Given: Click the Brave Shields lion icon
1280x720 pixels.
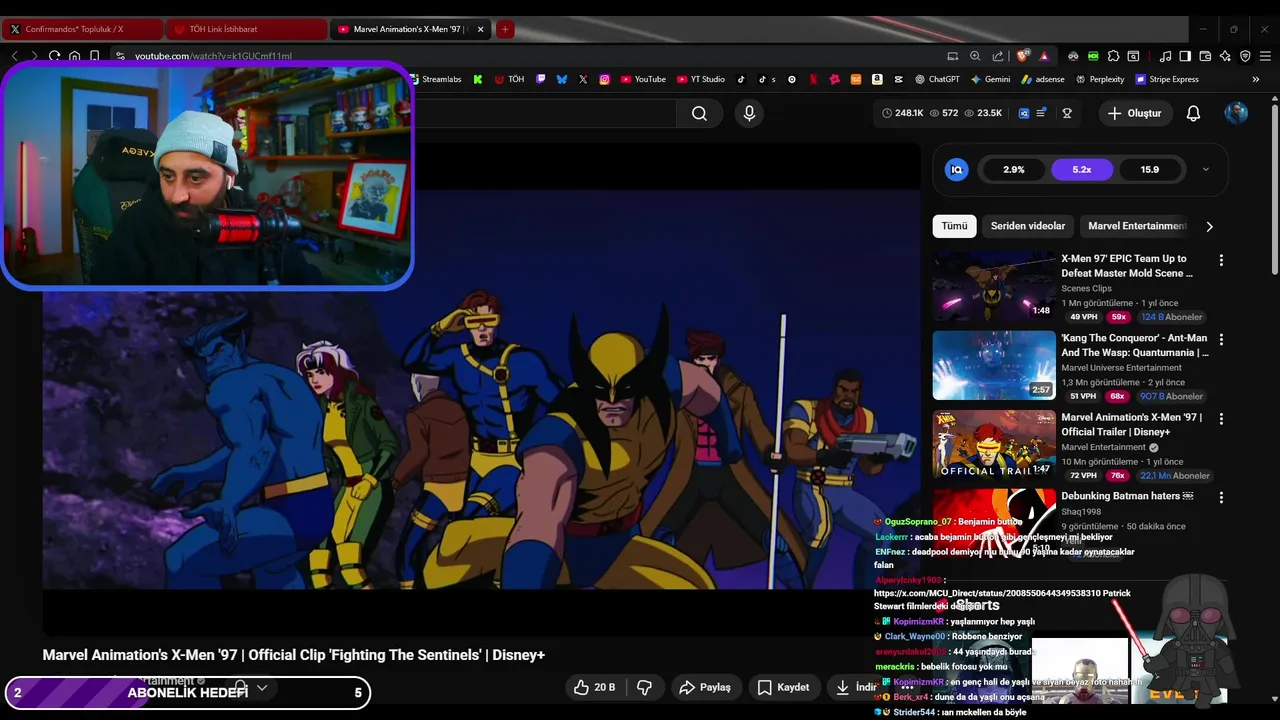Looking at the screenshot, I should click(1024, 56).
